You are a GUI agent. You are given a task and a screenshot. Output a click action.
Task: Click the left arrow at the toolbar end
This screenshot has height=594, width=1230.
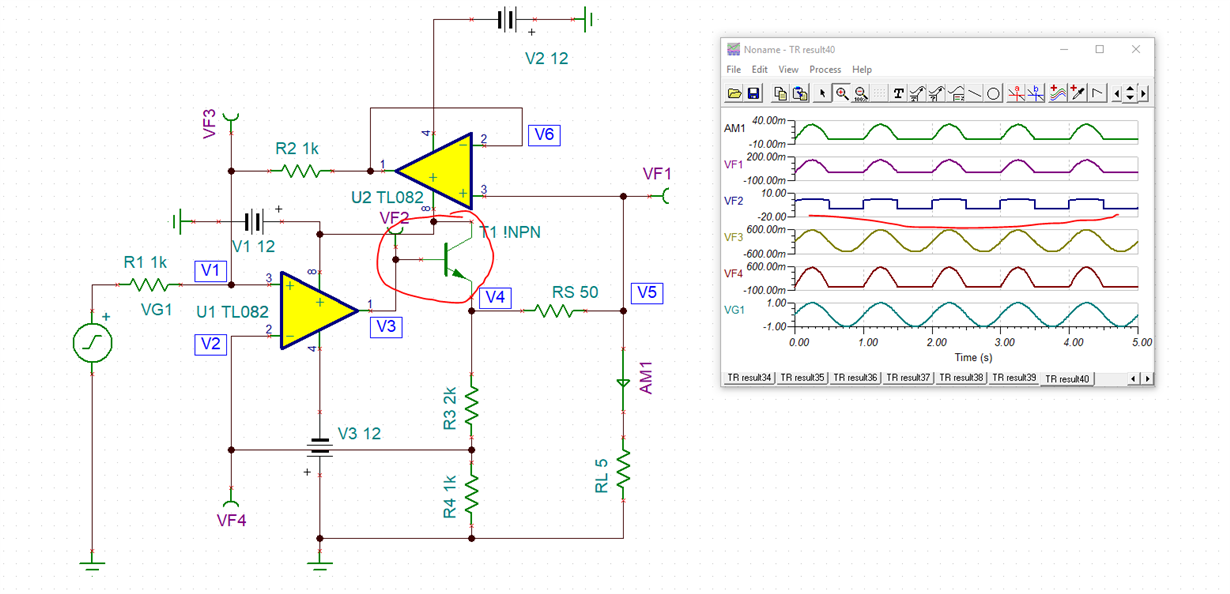coord(1117,93)
